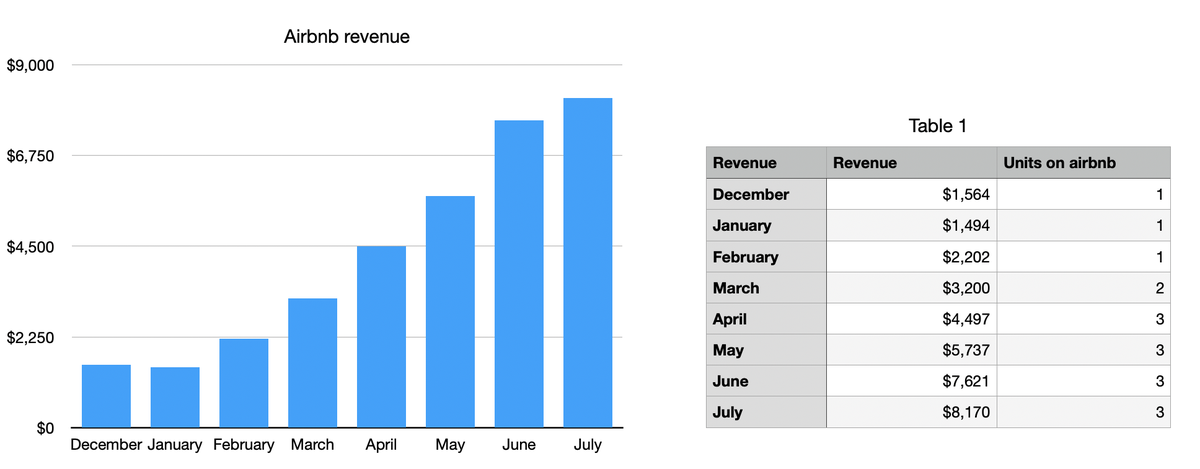Select units cell in December row
Viewport: 1200px width, 469px height.
(1083, 194)
